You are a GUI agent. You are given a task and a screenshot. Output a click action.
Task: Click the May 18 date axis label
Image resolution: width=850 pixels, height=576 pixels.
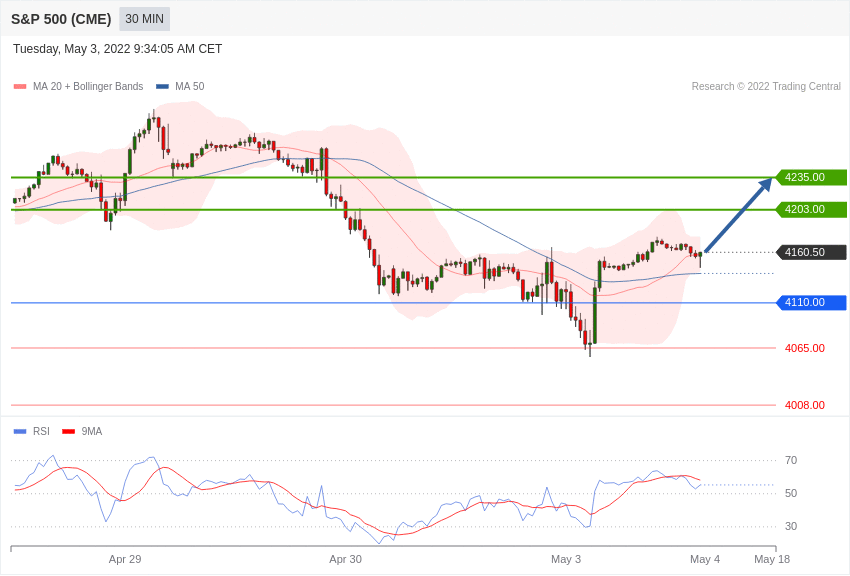tap(772, 559)
